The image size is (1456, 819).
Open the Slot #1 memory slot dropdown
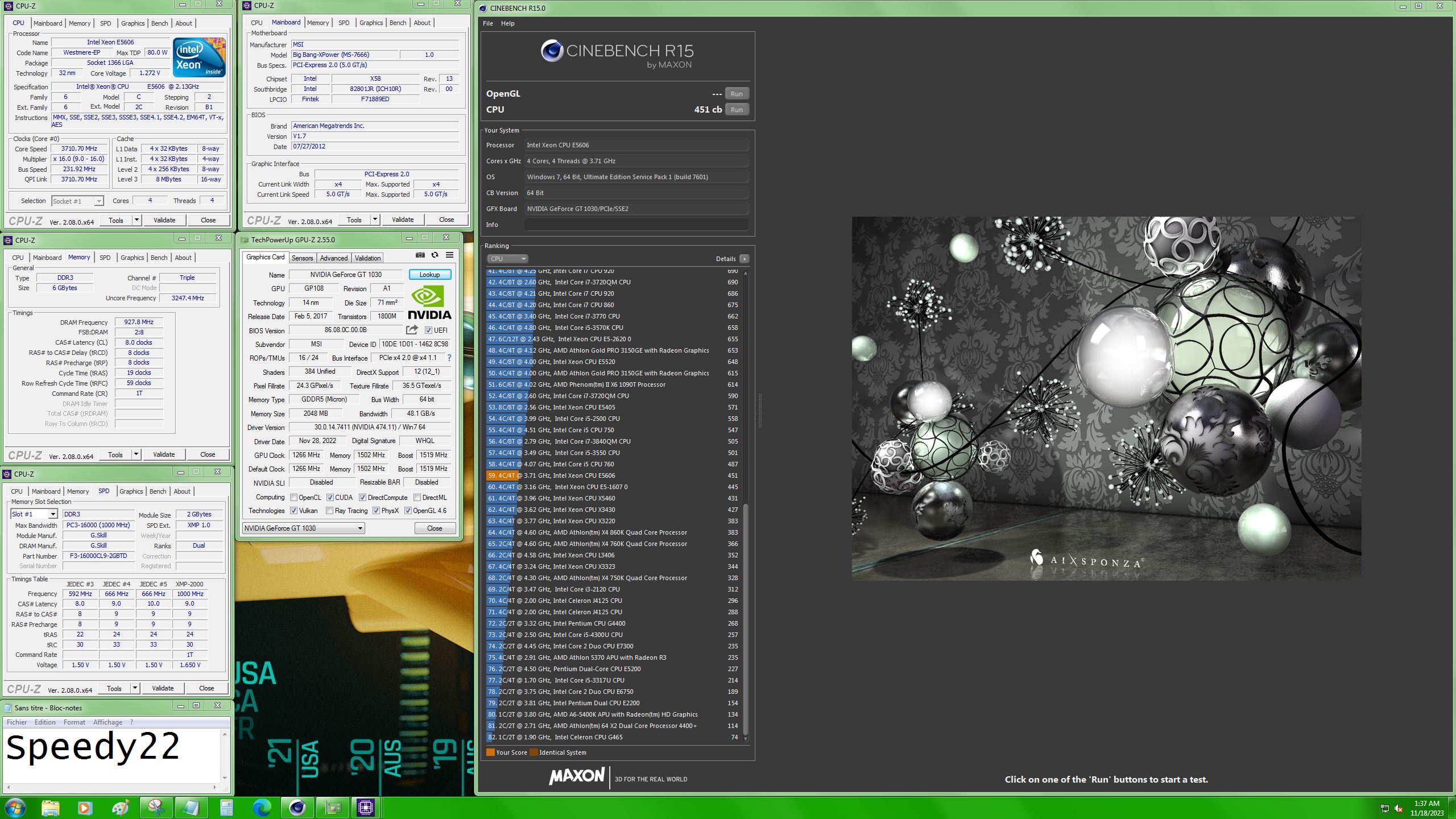pyautogui.click(x=34, y=514)
